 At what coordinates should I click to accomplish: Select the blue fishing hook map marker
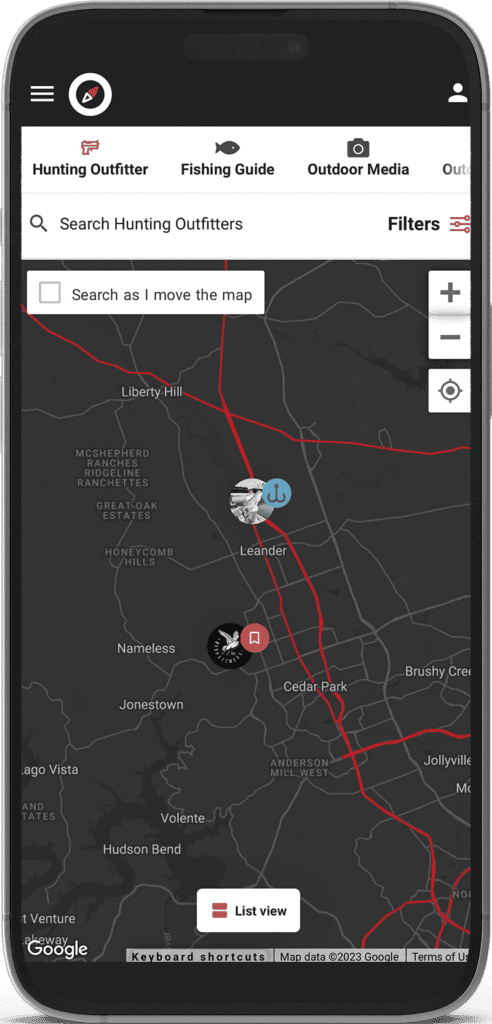pyautogui.click(x=277, y=493)
